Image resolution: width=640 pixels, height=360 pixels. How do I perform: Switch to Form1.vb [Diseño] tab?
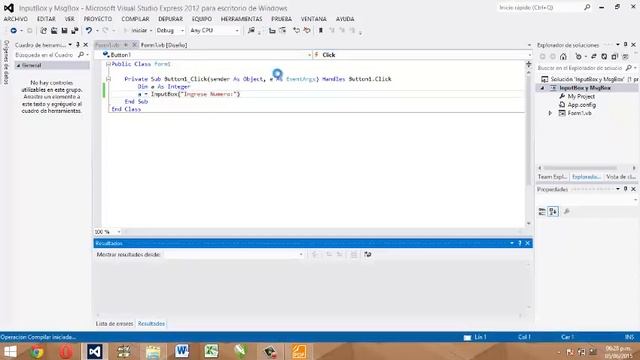point(164,45)
